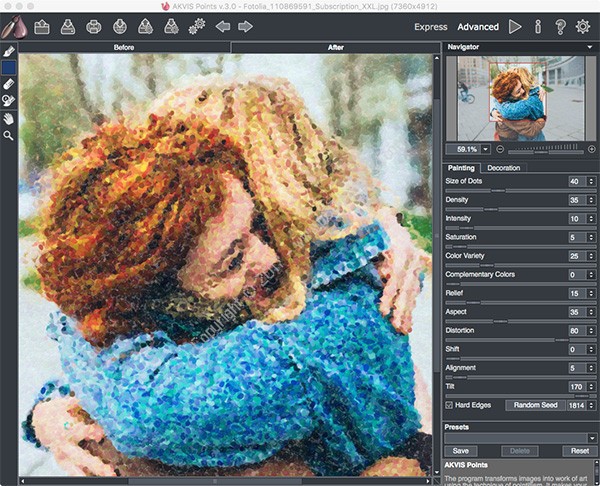Adjust the Intensity stepper

pyautogui.click(x=592, y=219)
